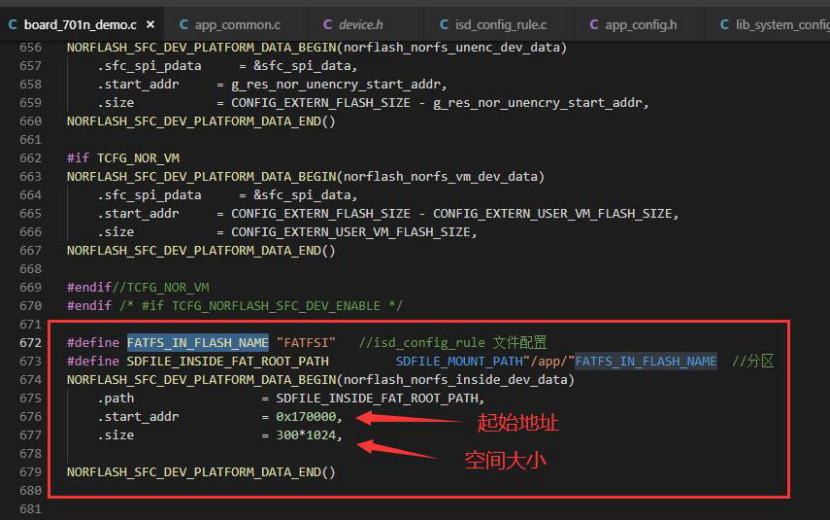Switch to the board_701n_demo.c tab

coord(80,24)
